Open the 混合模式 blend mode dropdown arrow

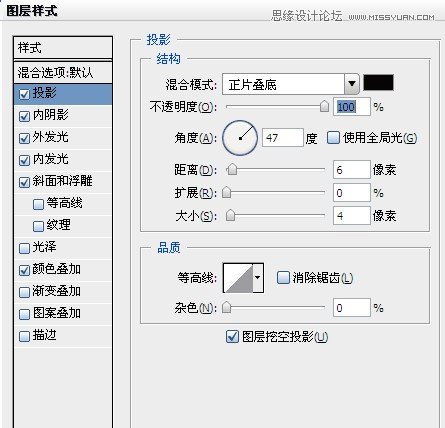coord(352,84)
